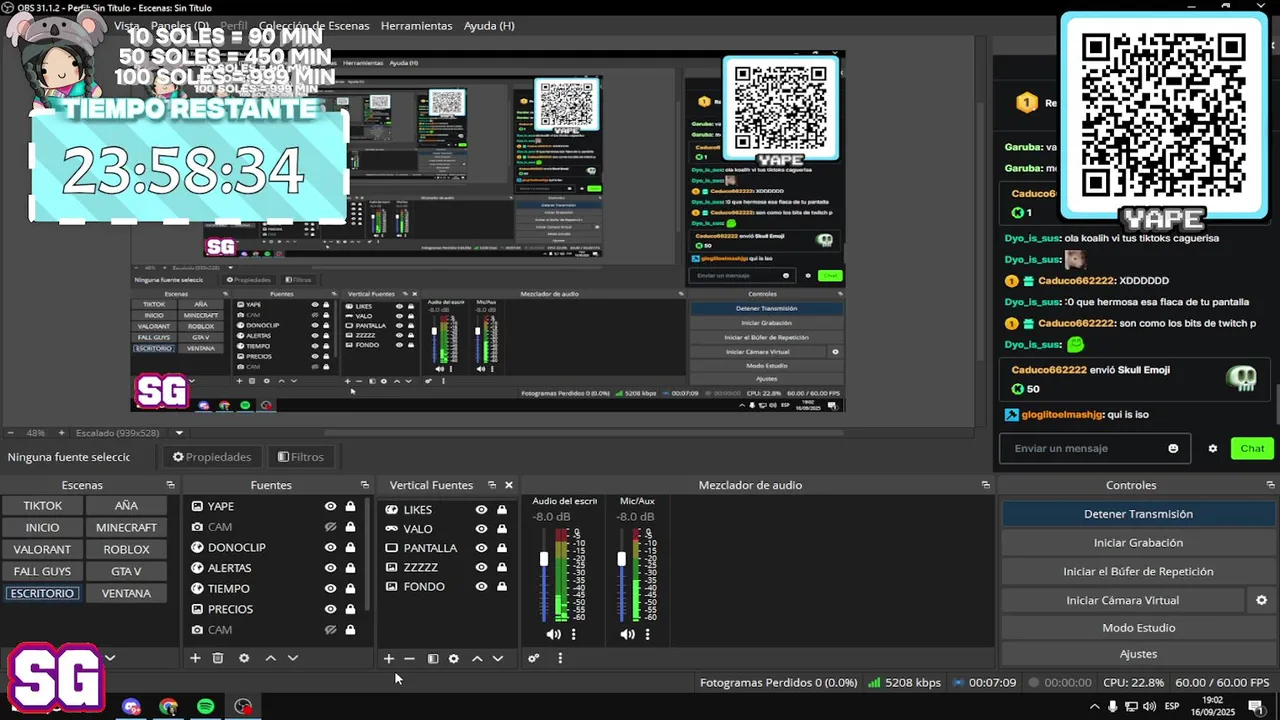
Task: Open the Paneles (D) menu
Action: click(180, 25)
